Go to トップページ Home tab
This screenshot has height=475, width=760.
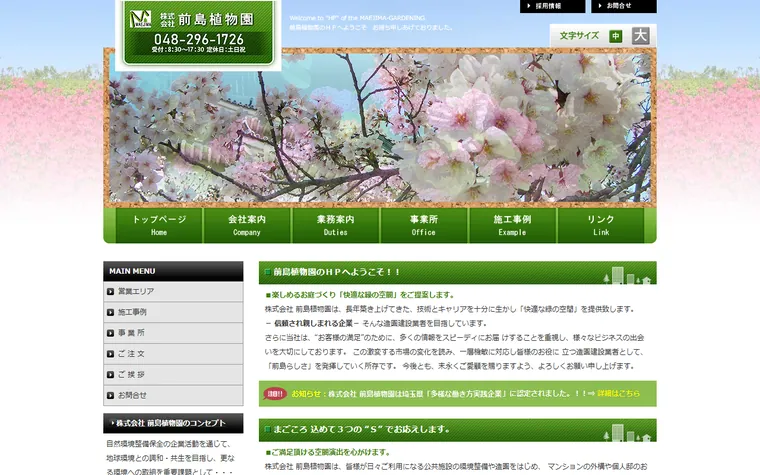(159, 225)
